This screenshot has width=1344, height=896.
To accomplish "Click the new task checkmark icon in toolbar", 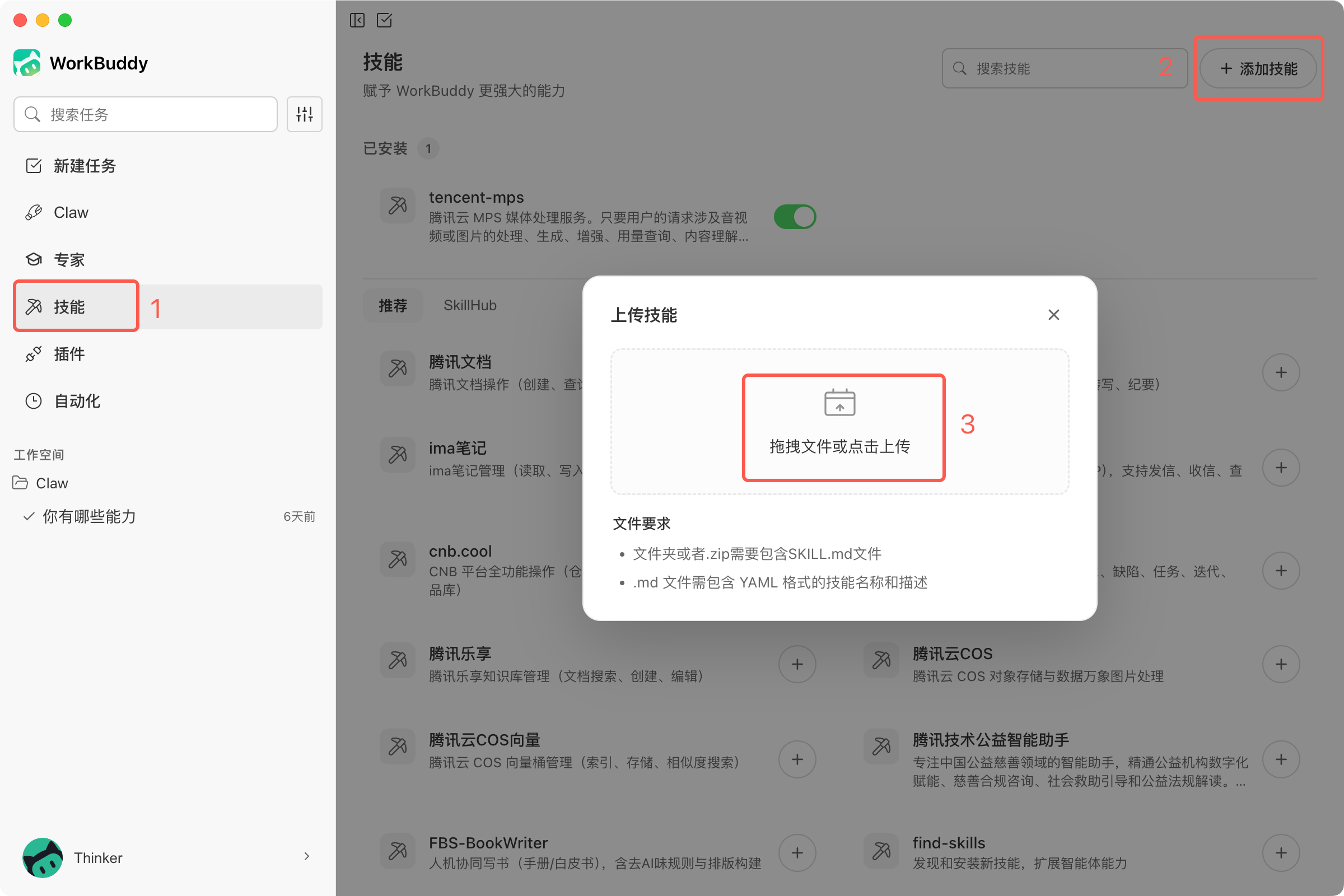I will point(385,21).
